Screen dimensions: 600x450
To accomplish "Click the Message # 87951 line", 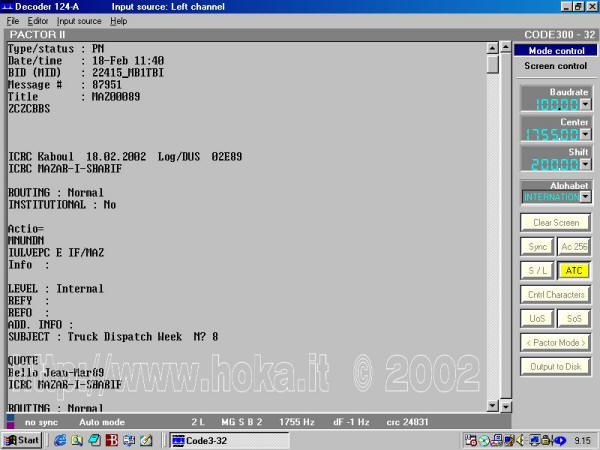I will tap(65, 85).
